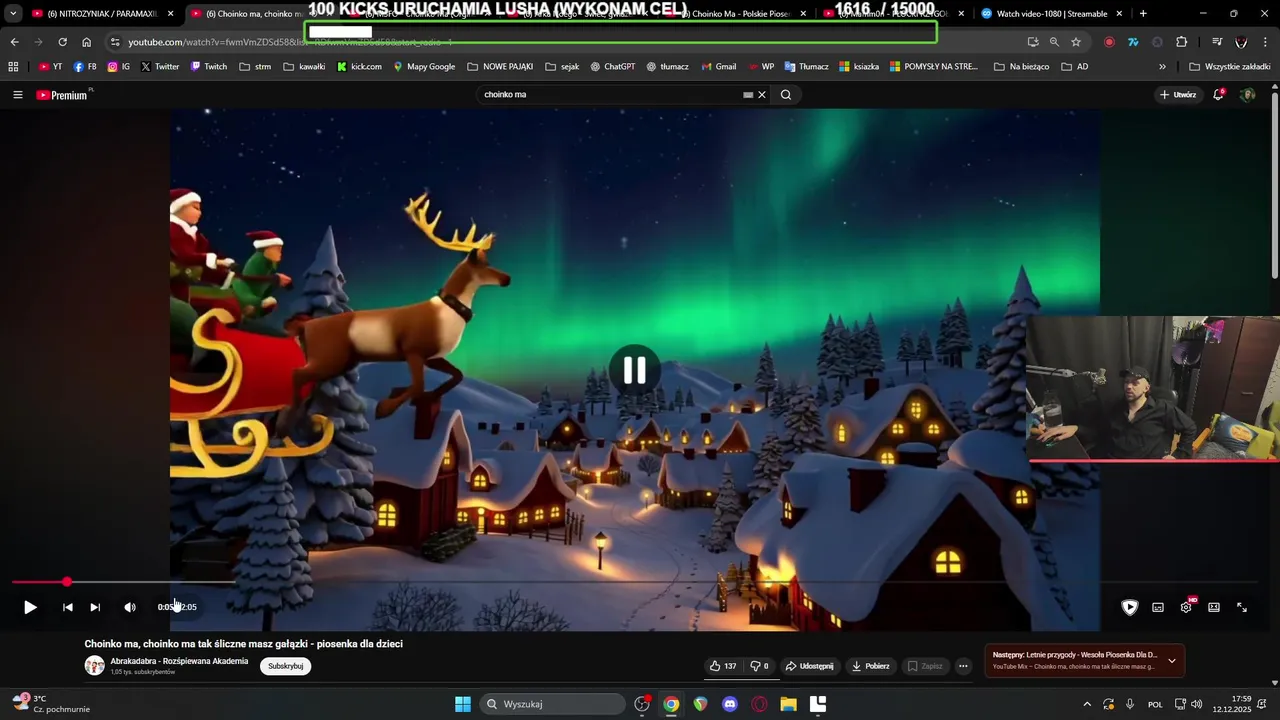Switch to the Choinko Ma - Polskie Piosenki tab
Viewport: 1280px width, 720px height.
[738, 14]
